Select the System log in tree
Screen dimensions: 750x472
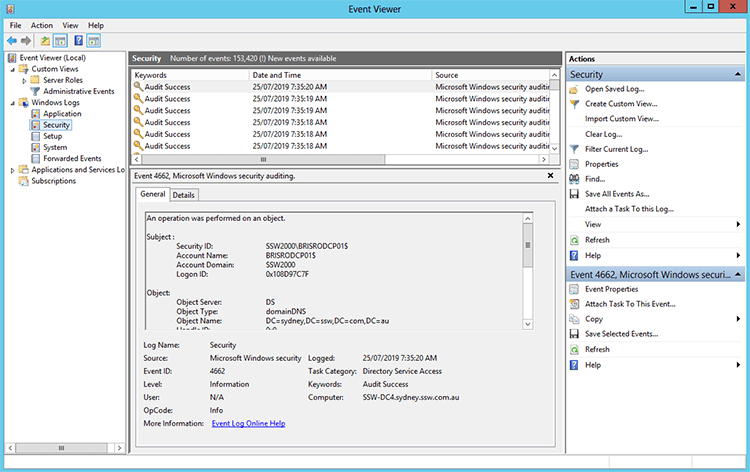coord(55,147)
